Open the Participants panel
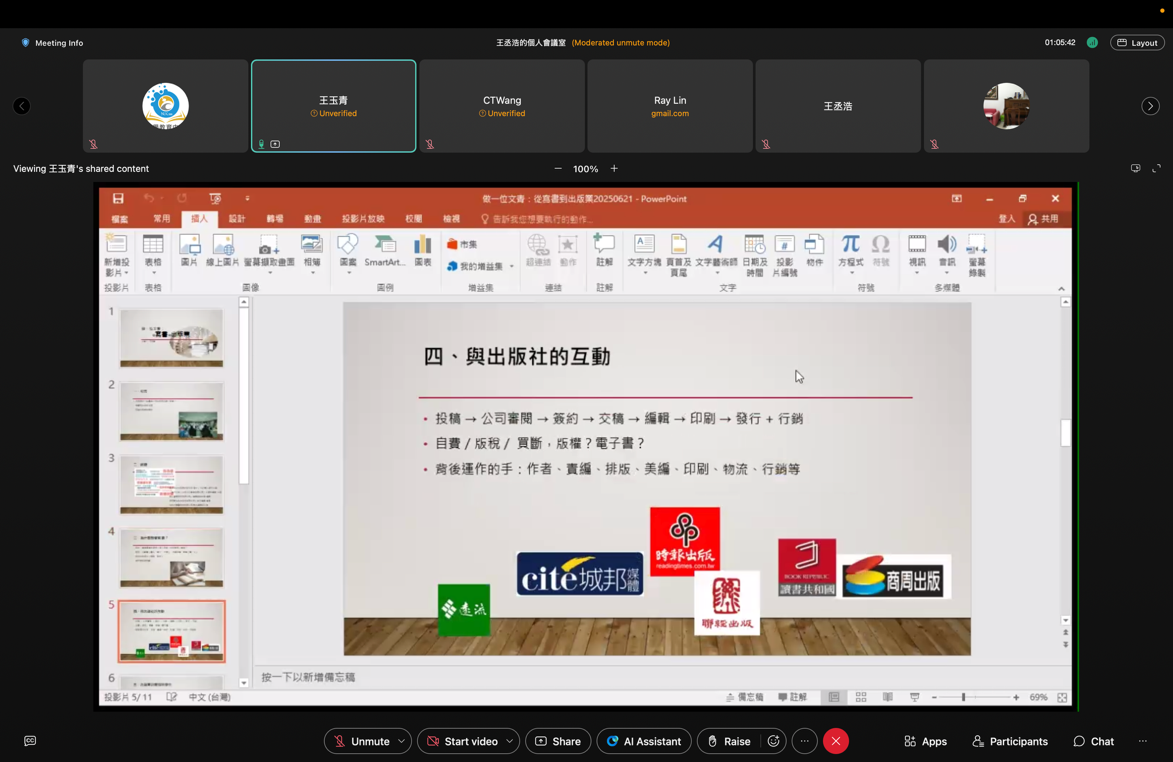Screen dimensions: 1173x762 click(x=1010, y=741)
